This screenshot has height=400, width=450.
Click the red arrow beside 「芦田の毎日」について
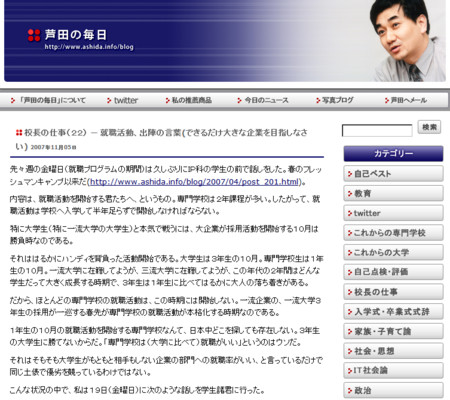(13, 100)
